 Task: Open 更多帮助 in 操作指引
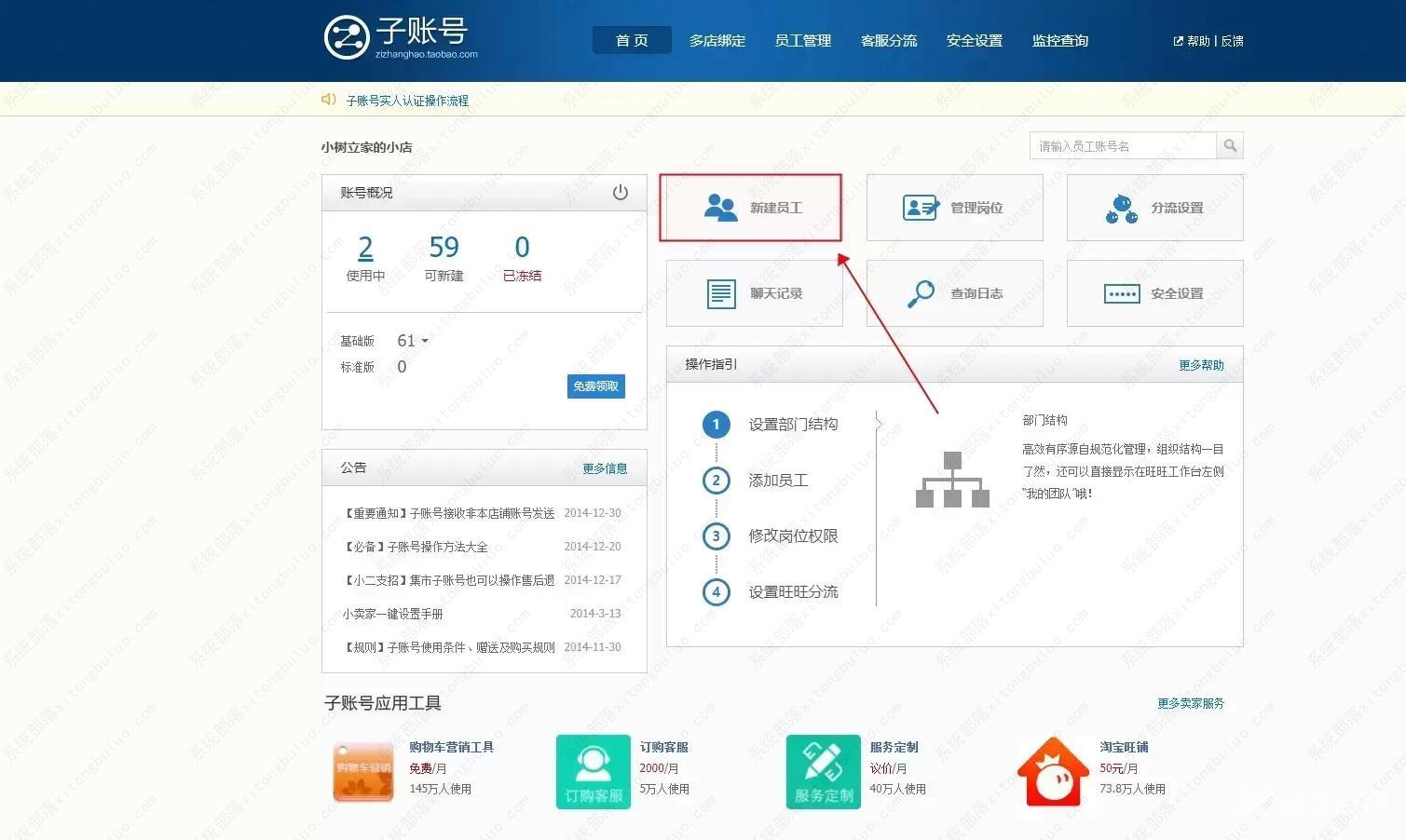[1200, 364]
